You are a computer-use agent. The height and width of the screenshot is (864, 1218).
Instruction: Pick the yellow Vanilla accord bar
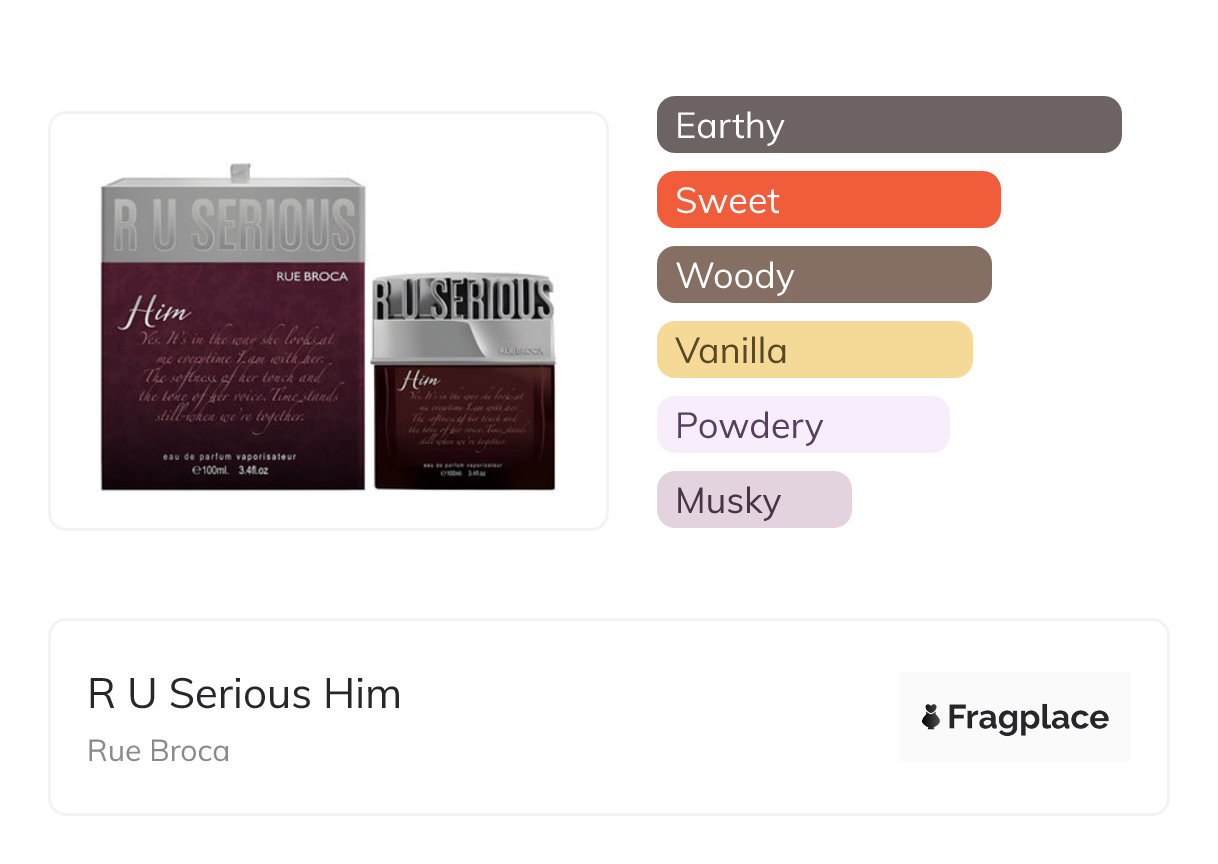coord(814,350)
